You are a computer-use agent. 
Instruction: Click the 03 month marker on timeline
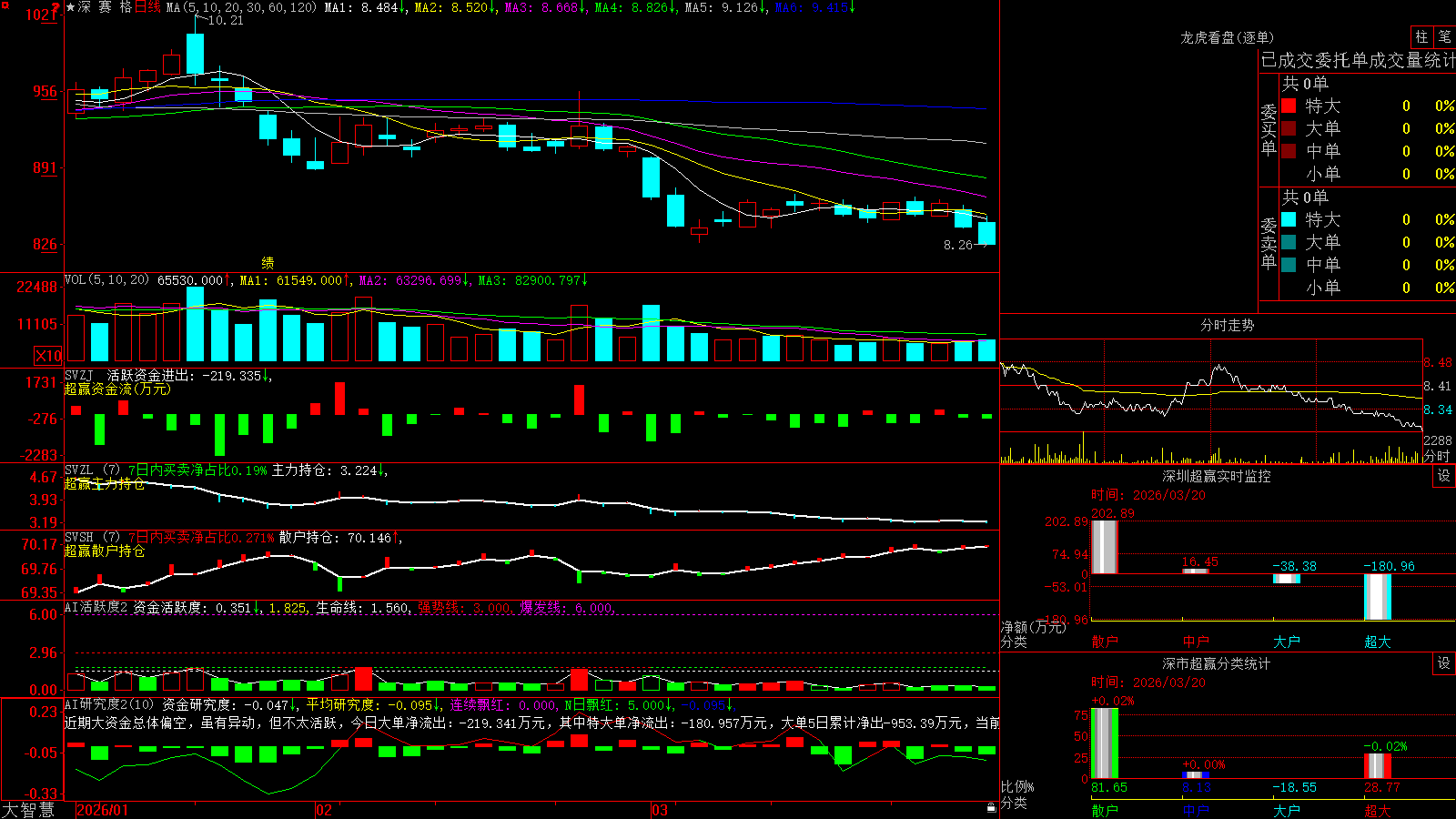point(660,810)
